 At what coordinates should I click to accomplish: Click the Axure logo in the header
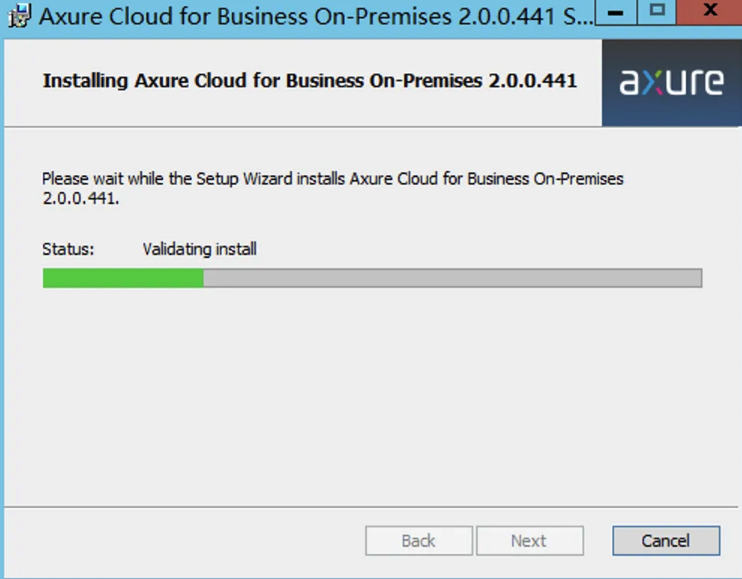[671, 82]
